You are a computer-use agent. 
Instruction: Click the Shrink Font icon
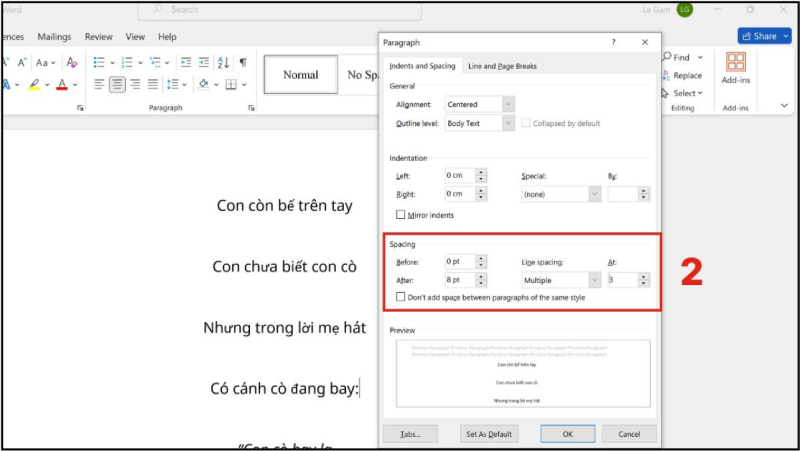[21, 63]
